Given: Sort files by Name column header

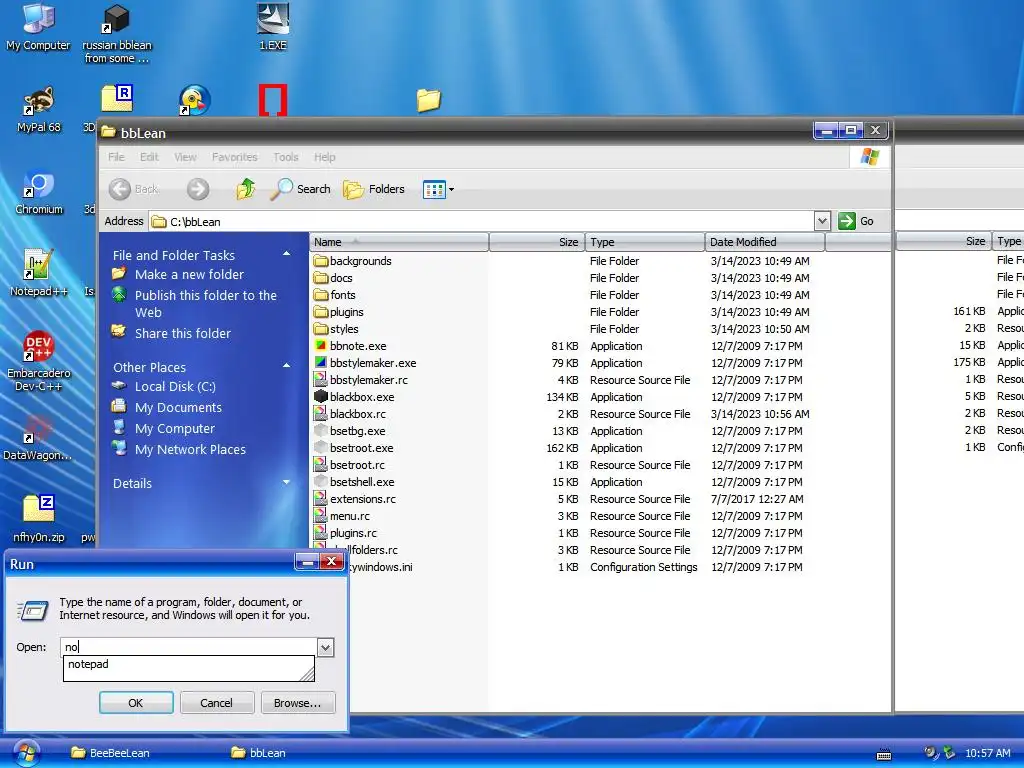Looking at the screenshot, I should click(399, 242).
